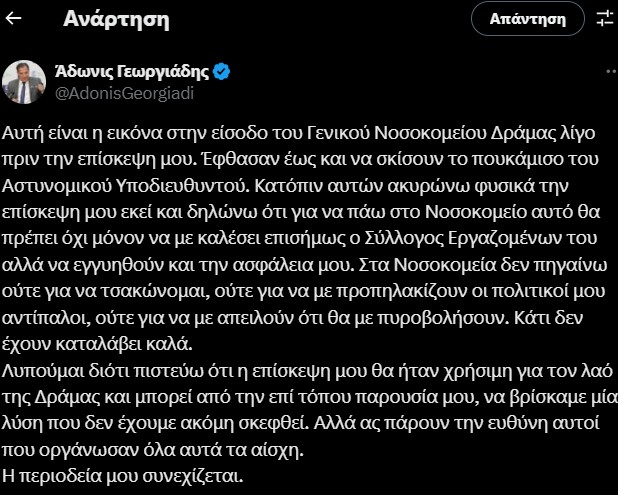Click the back arrow next to Ανάρτηση
618x495 pixels.
pos(14,18)
